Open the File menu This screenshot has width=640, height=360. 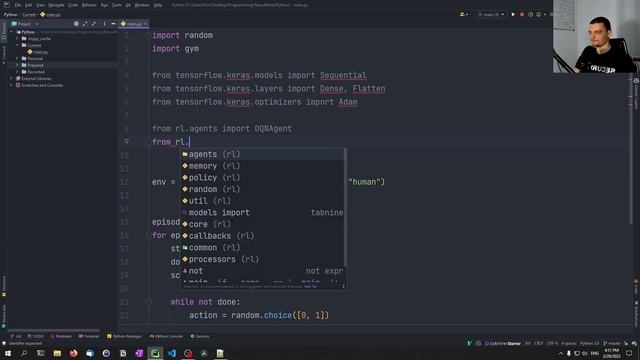18,5
